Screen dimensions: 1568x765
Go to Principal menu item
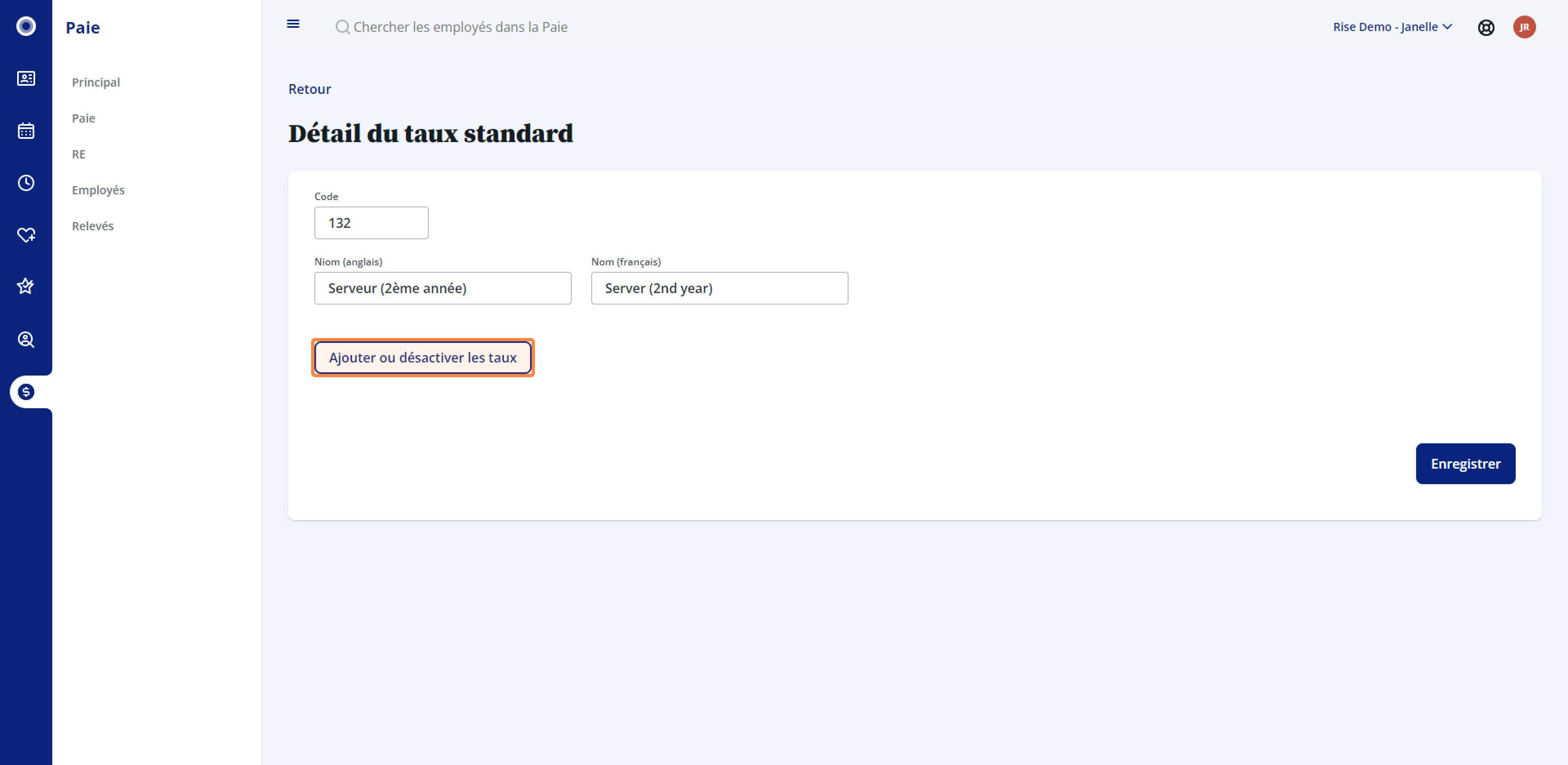pyautogui.click(x=96, y=82)
